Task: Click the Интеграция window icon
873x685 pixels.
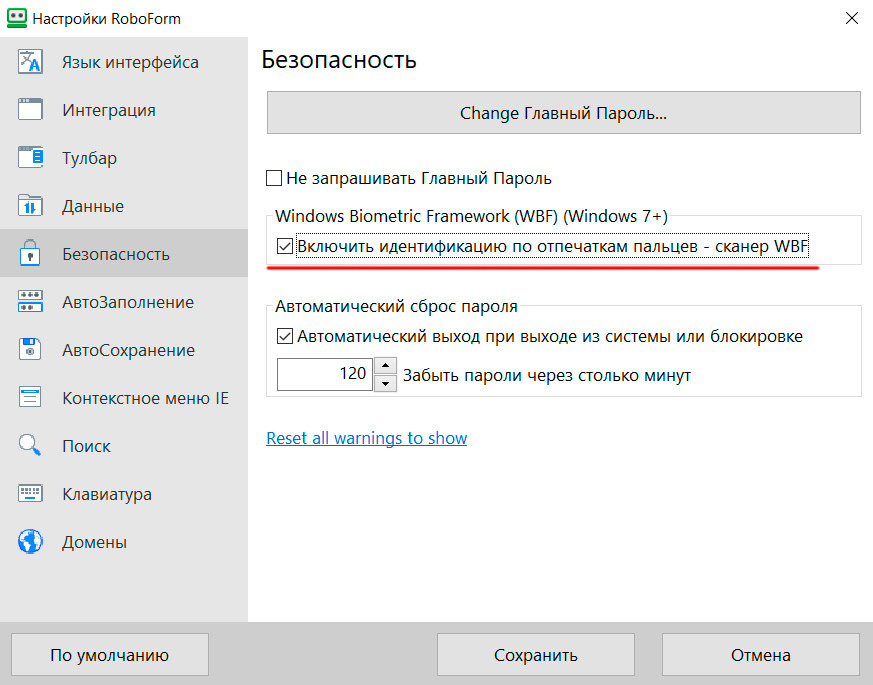Action: 30,110
